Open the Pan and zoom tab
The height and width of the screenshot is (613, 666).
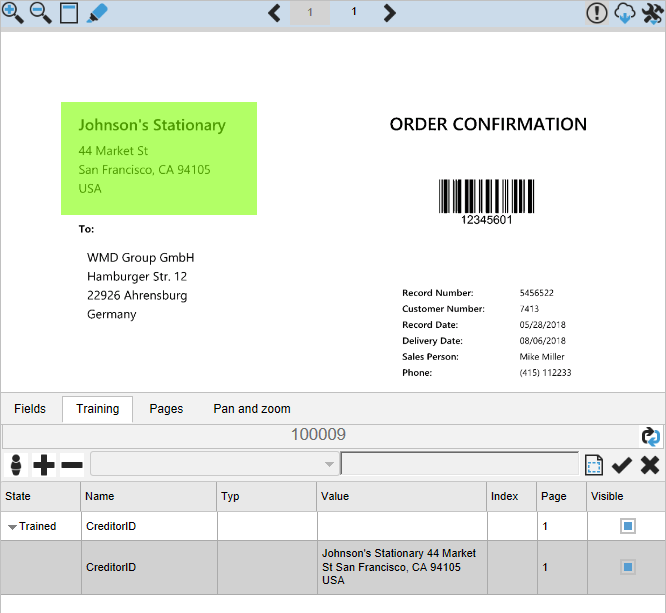point(252,409)
